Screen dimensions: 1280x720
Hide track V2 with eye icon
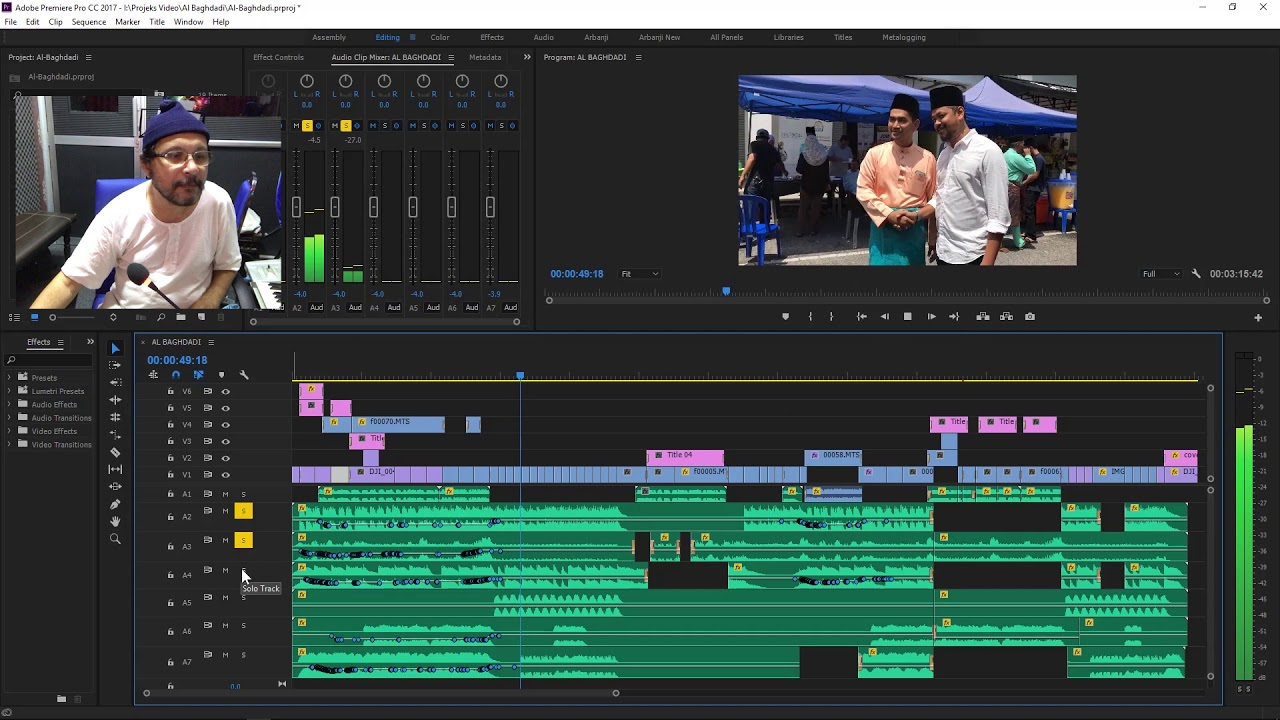click(x=225, y=458)
